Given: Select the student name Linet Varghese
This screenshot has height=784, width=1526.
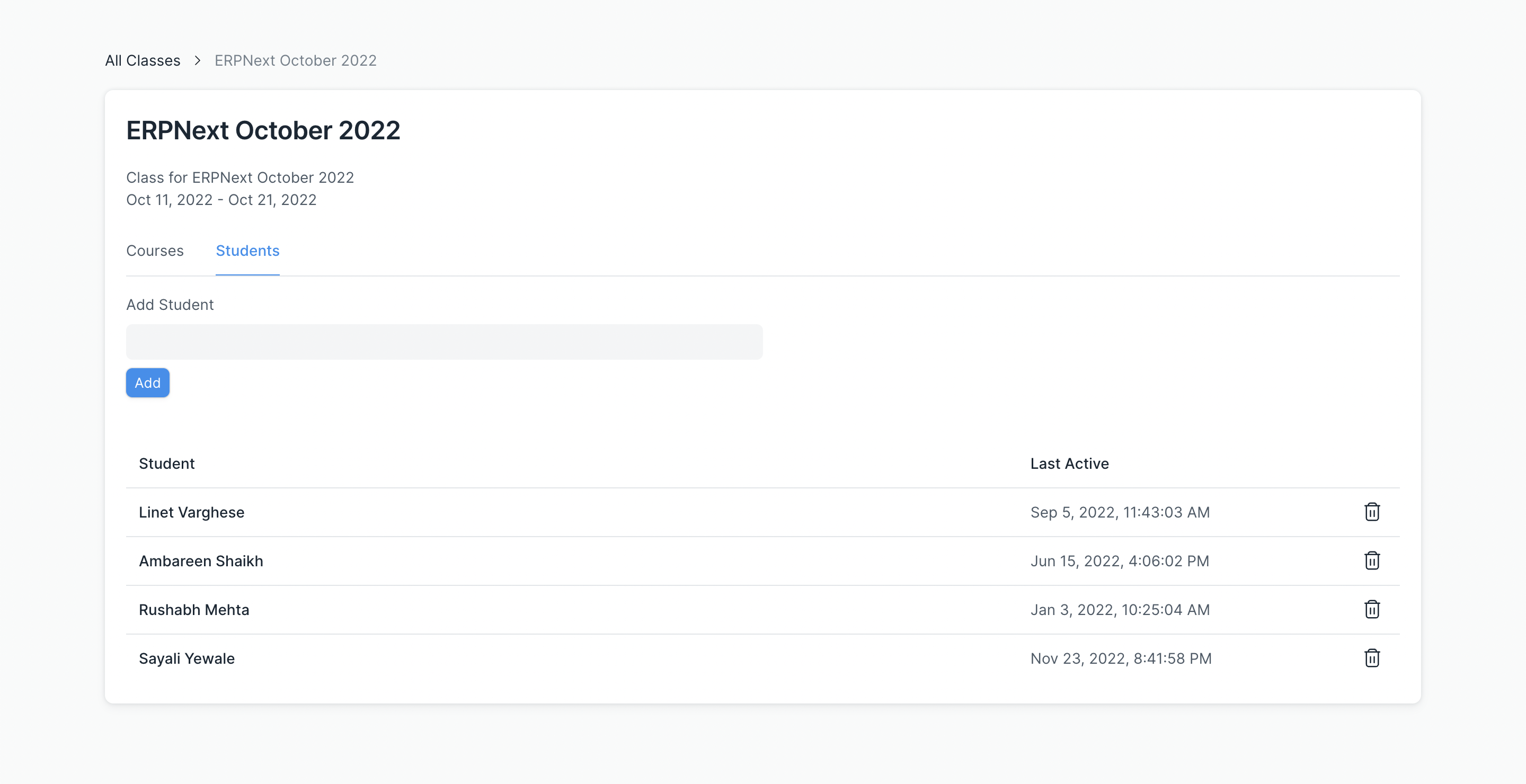Looking at the screenshot, I should 191,512.
